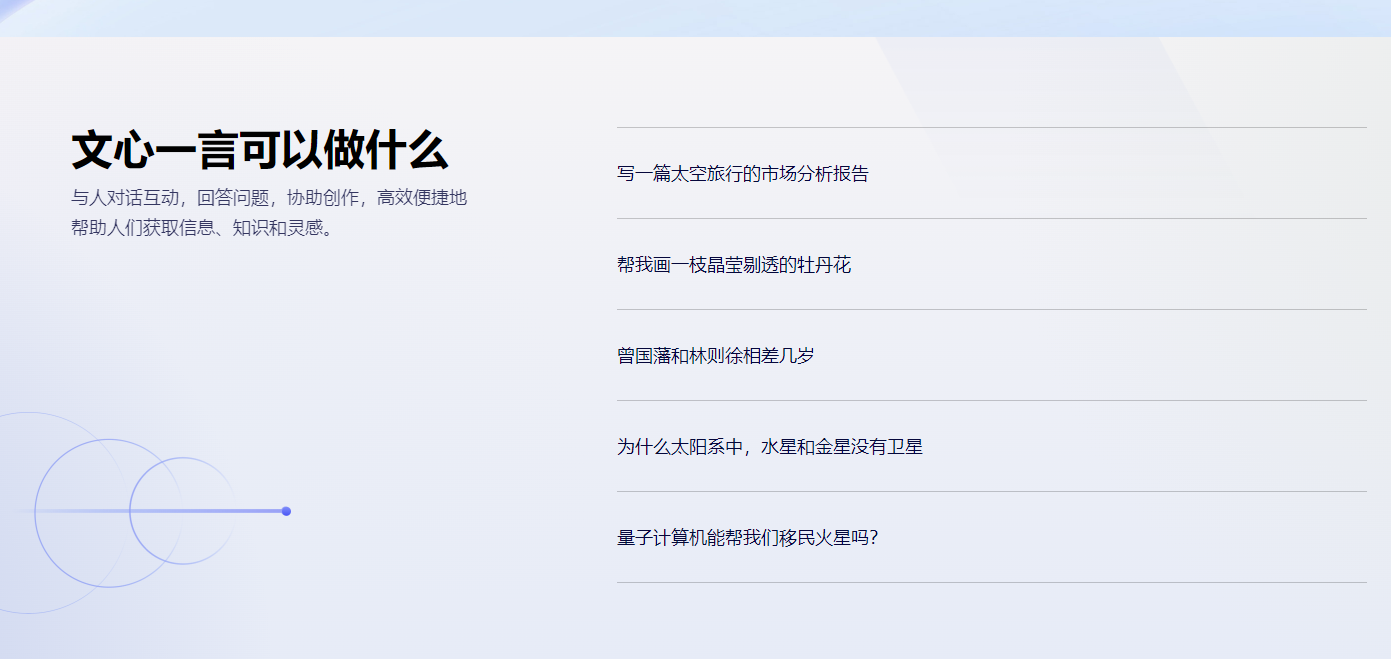Open the 量子计算机能帮我们移民火星吗 prompt

pos(747,538)
